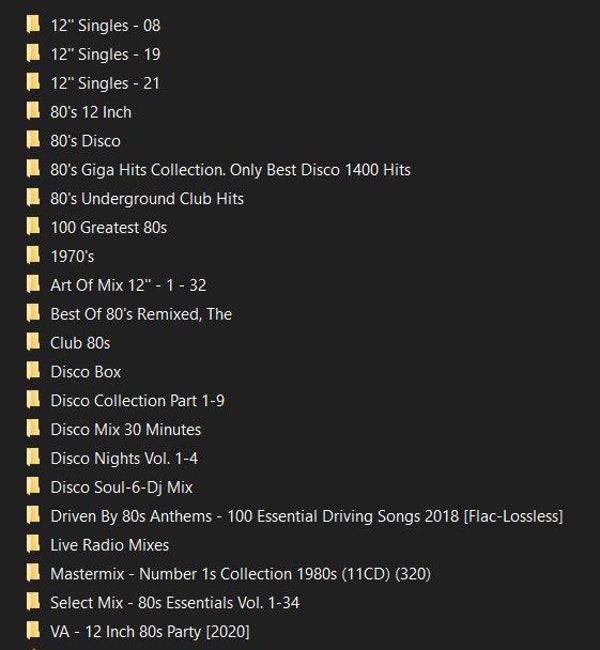Click folder icon beside 12" Singles - 08
The image size is (600, 650).
pos(33,25)
